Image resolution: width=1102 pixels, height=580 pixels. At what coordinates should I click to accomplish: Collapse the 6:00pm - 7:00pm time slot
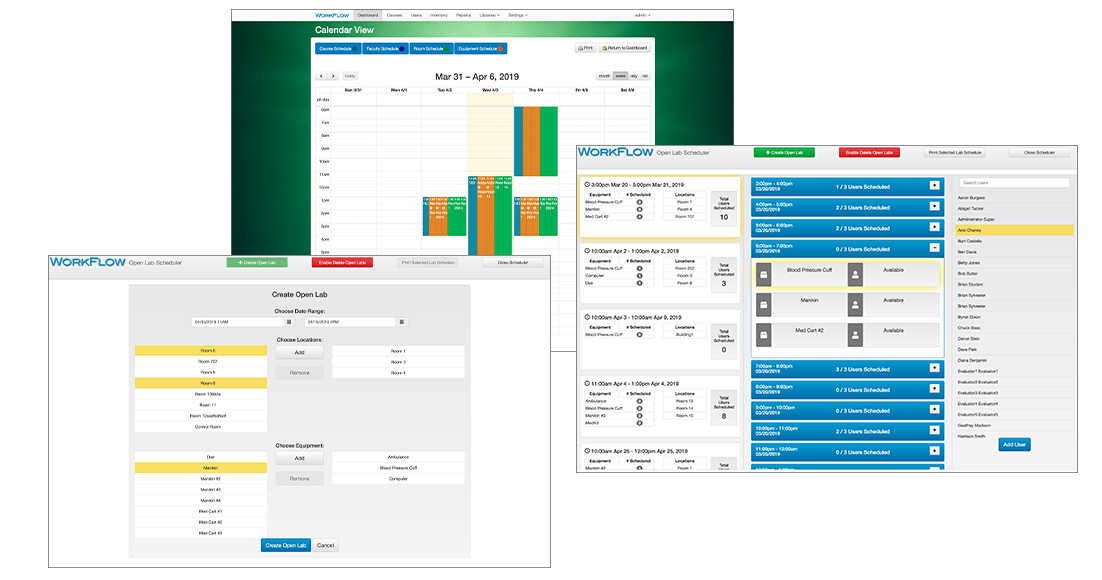934,247
